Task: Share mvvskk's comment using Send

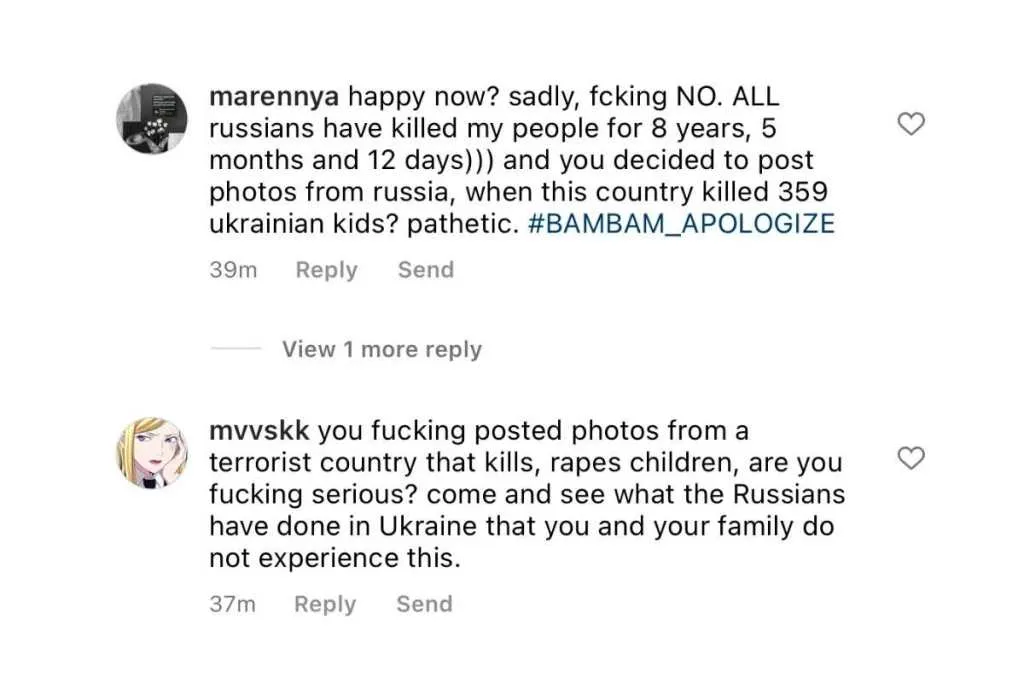Action: (423, 603)
